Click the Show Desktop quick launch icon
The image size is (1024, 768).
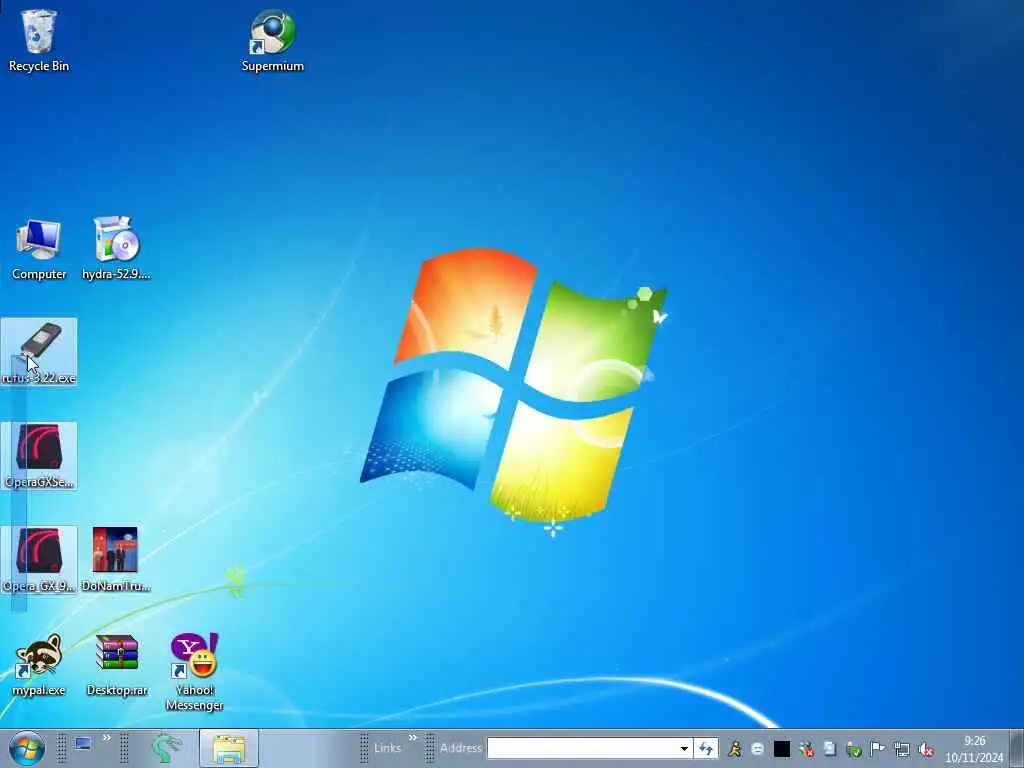[x=83, y=744]
